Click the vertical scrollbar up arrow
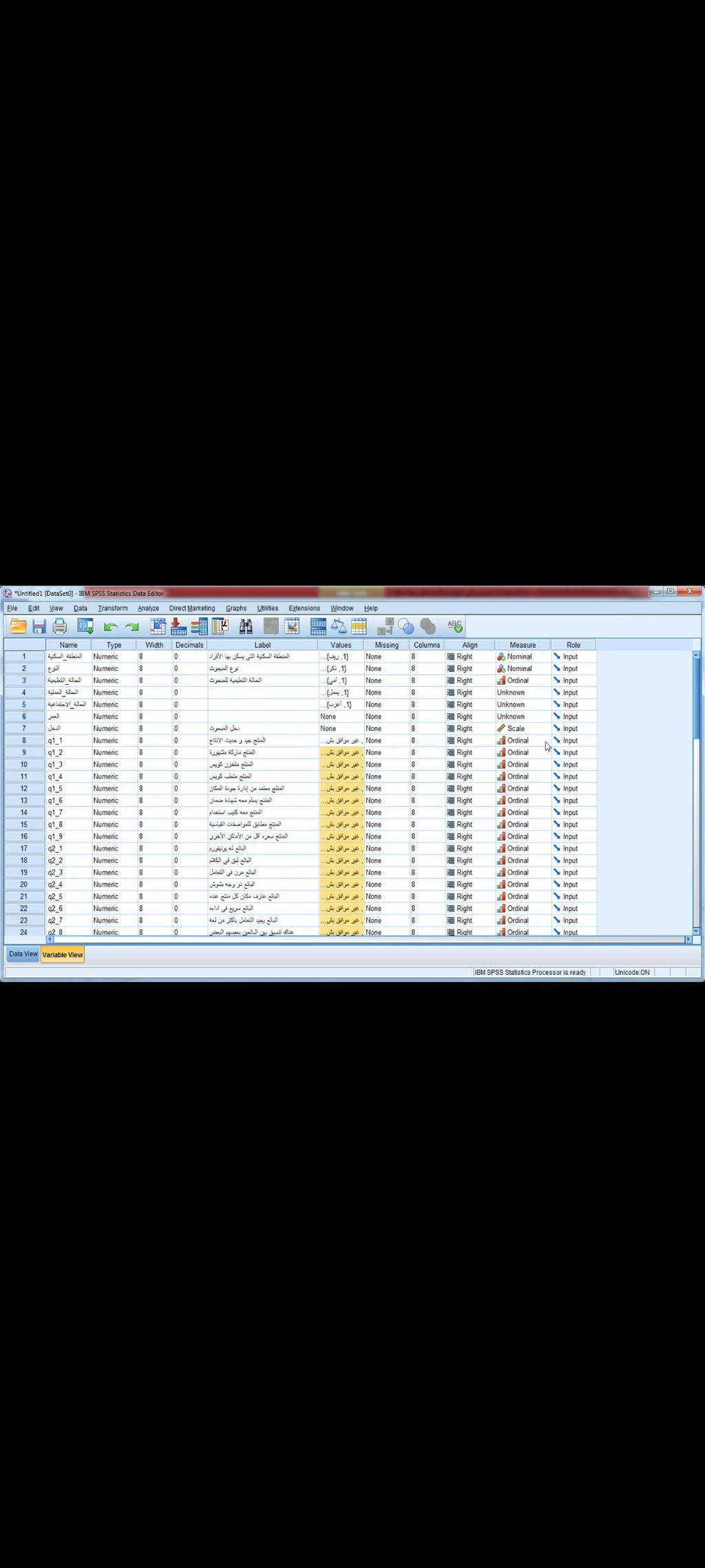The height and width of the screenshot is (1568, 705). (696, 654)
